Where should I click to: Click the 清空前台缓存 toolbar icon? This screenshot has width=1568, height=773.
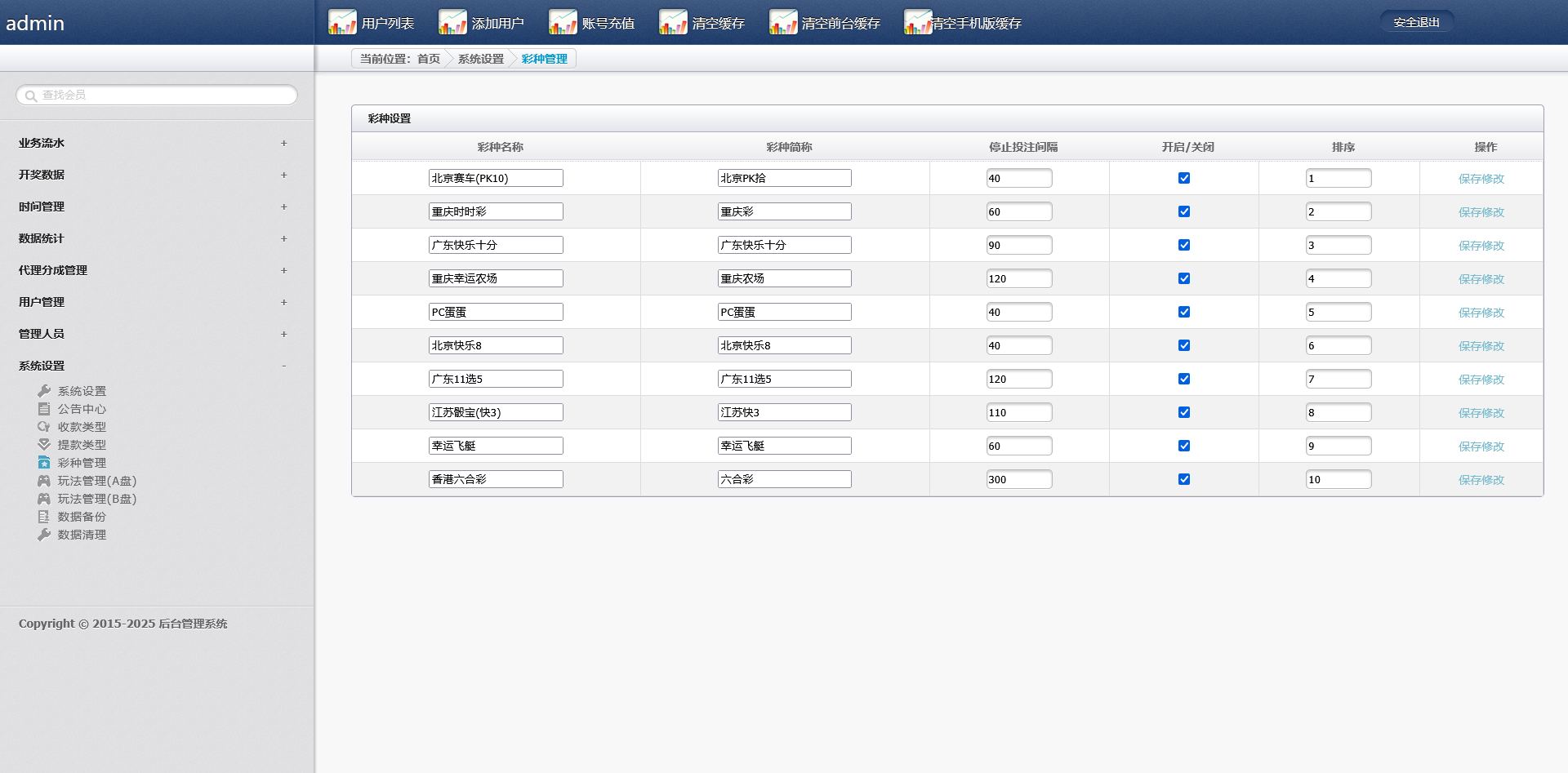click(783, 22)
